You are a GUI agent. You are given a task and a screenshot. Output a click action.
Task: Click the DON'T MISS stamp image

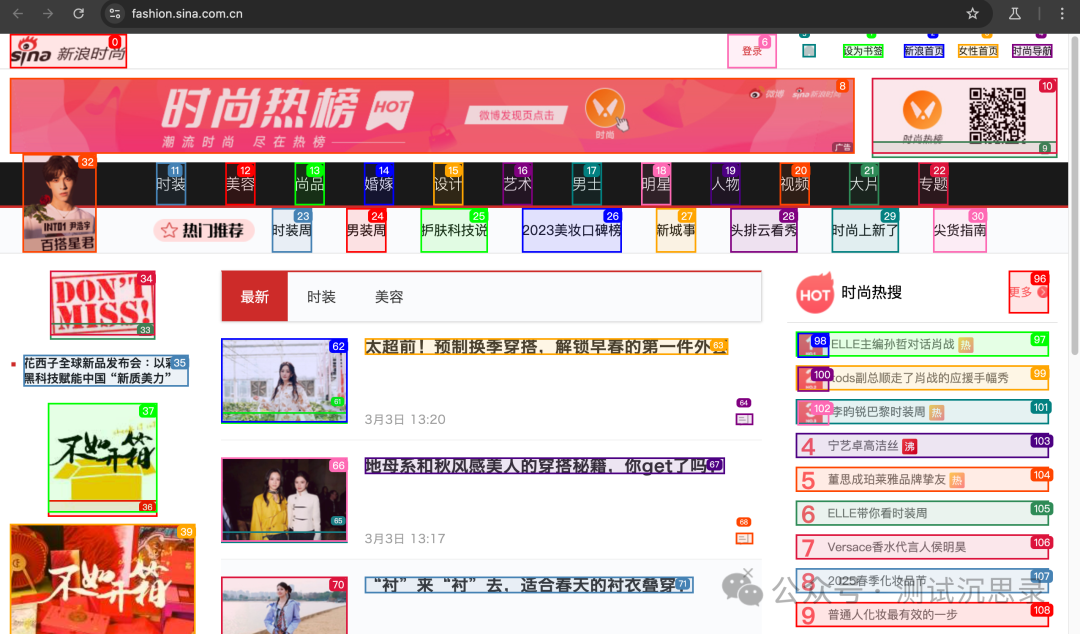(x=103, y=305)
